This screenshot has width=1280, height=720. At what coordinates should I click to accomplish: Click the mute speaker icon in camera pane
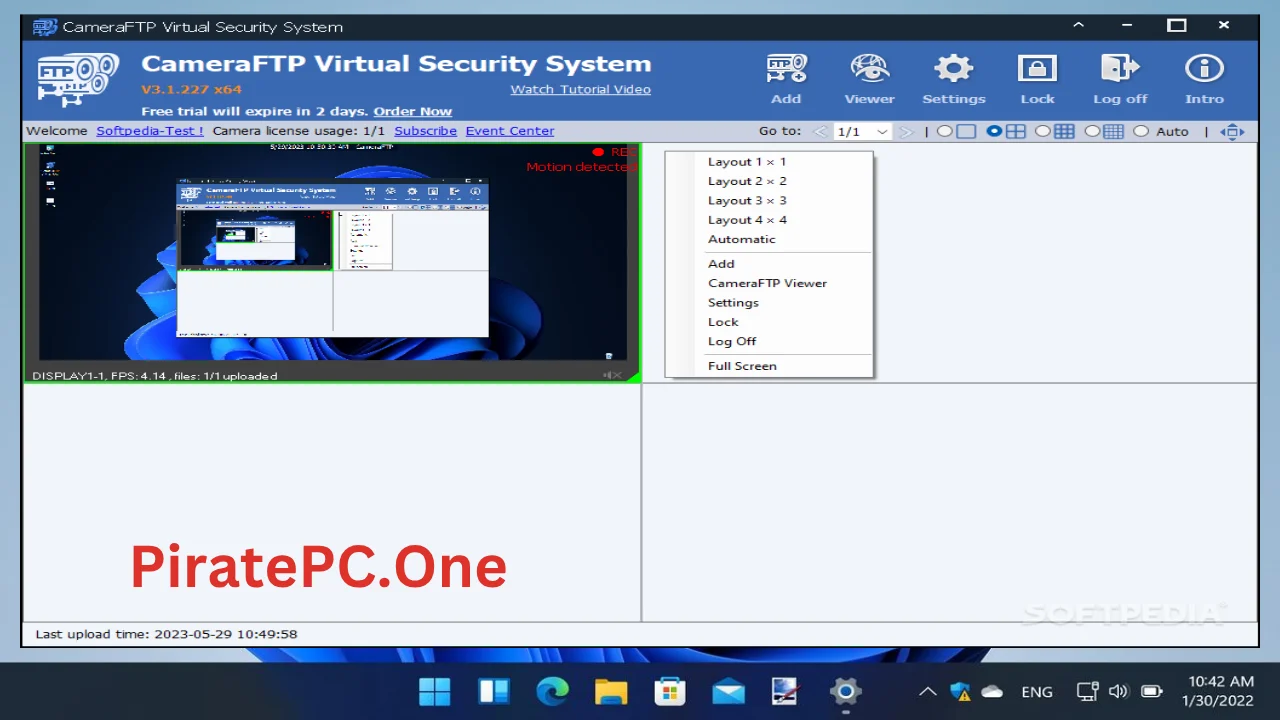pos(610,375)
